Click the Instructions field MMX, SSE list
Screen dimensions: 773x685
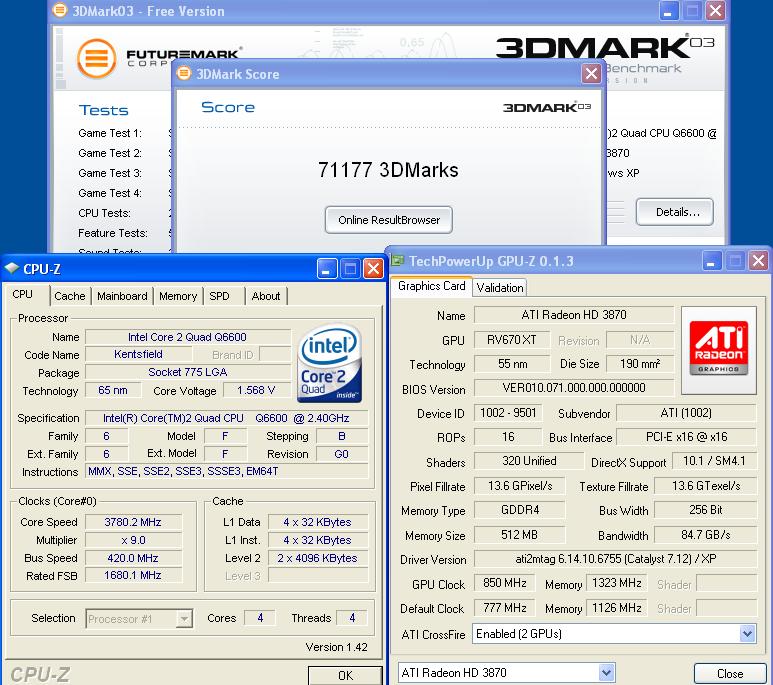tap(227, 471)
